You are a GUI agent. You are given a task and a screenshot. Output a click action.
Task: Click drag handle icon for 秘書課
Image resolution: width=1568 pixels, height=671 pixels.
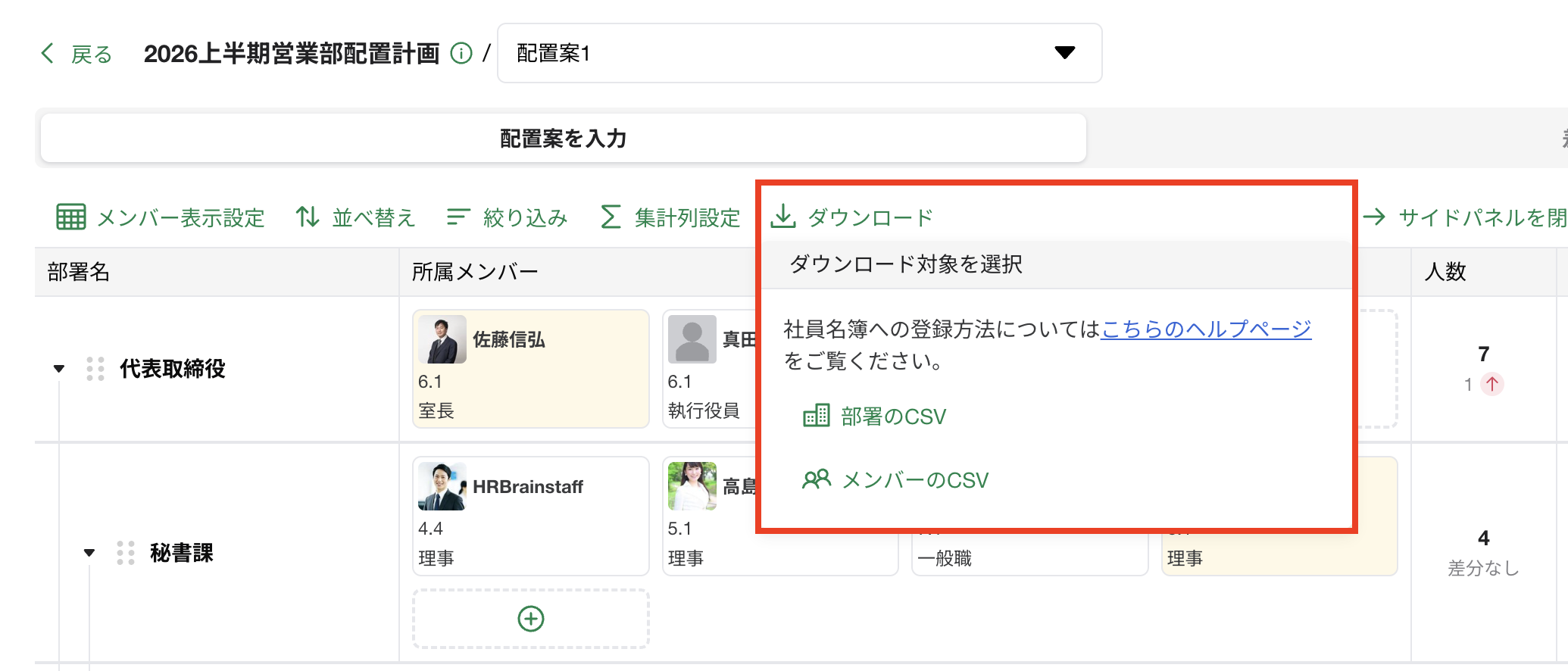pyautogui.click(x=126, y=553)
